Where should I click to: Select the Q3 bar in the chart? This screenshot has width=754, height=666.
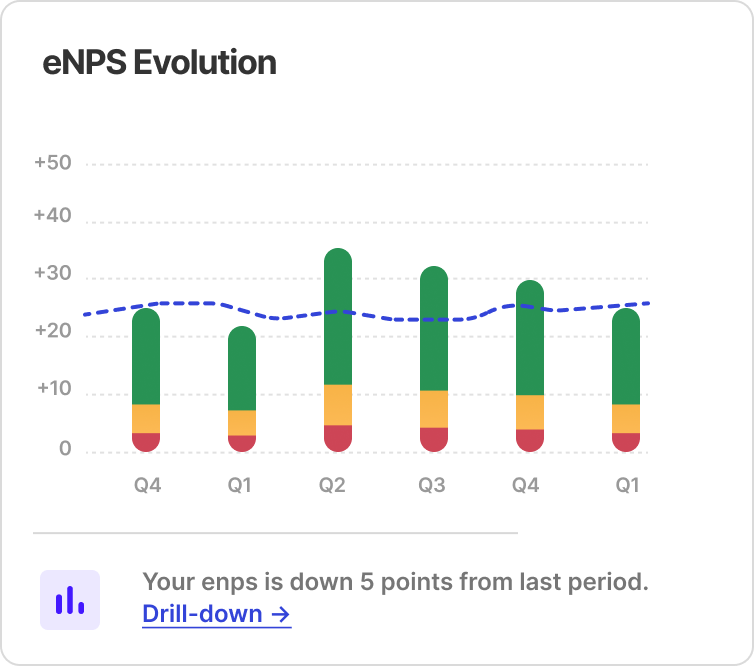click(434, 359)
